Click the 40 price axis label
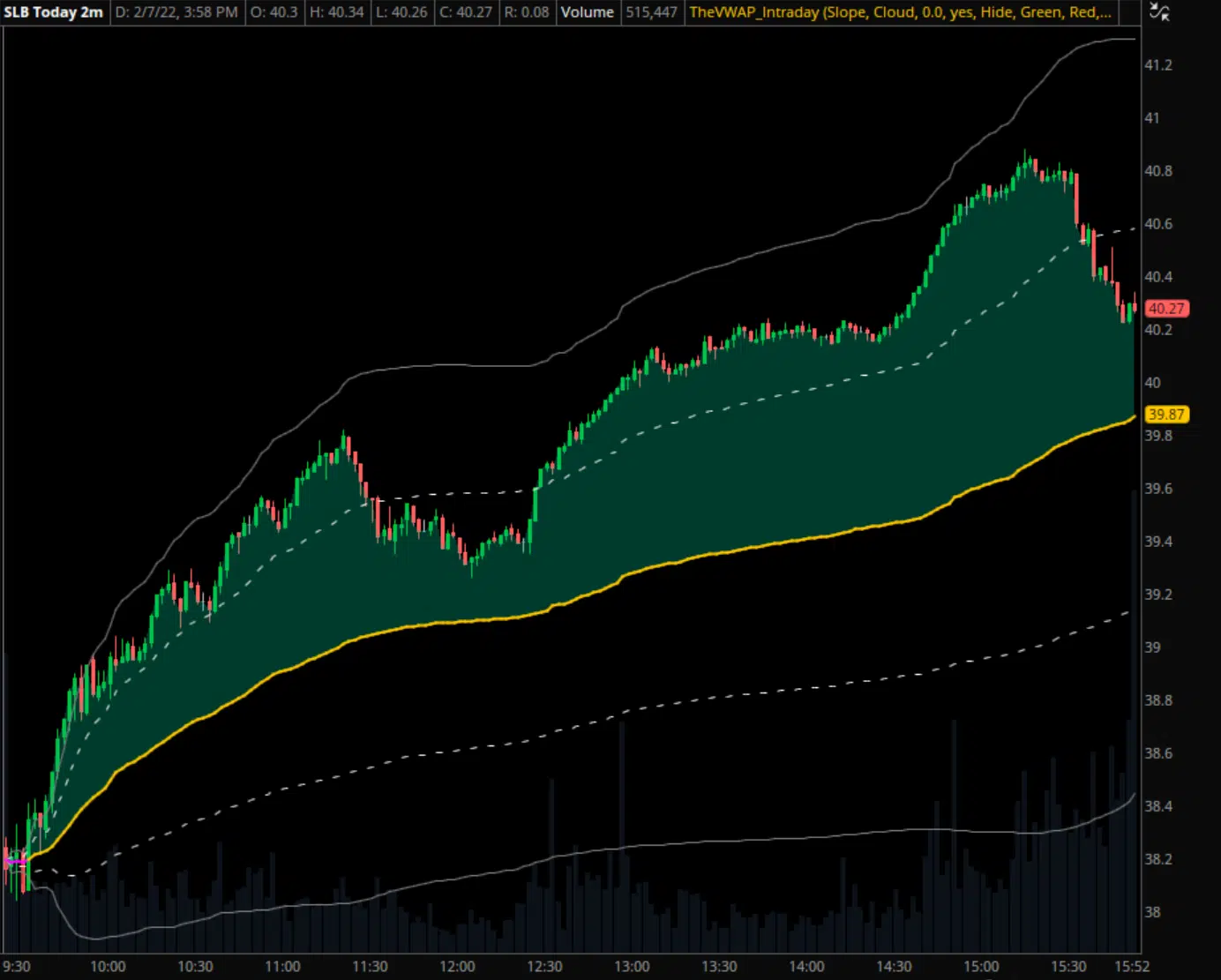Image resolution: width=1221 pixels, height=980 pixels. click(1152, 383)
